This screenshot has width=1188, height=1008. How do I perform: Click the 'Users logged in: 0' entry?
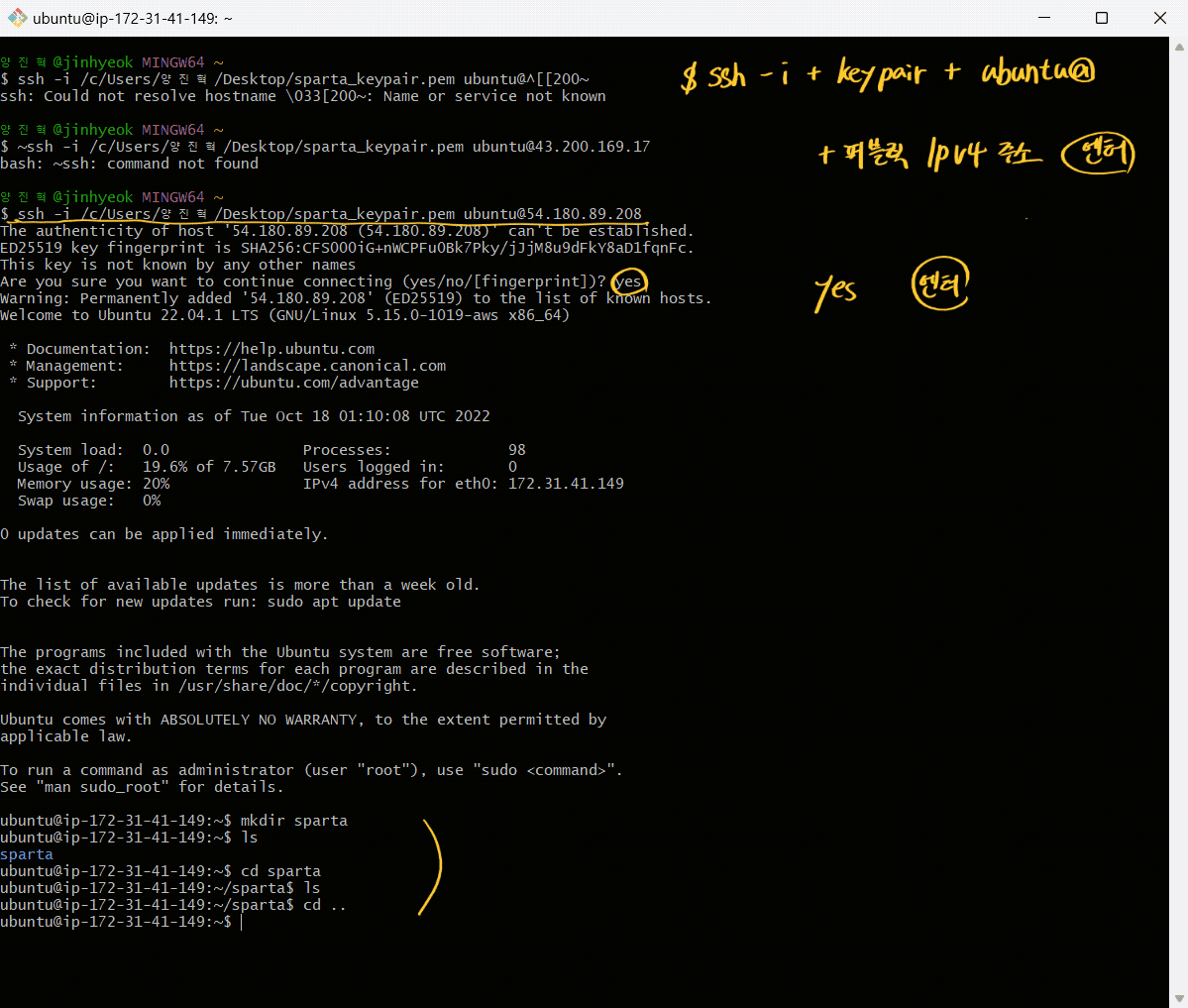pyautogui.click(x=410, y=467)
